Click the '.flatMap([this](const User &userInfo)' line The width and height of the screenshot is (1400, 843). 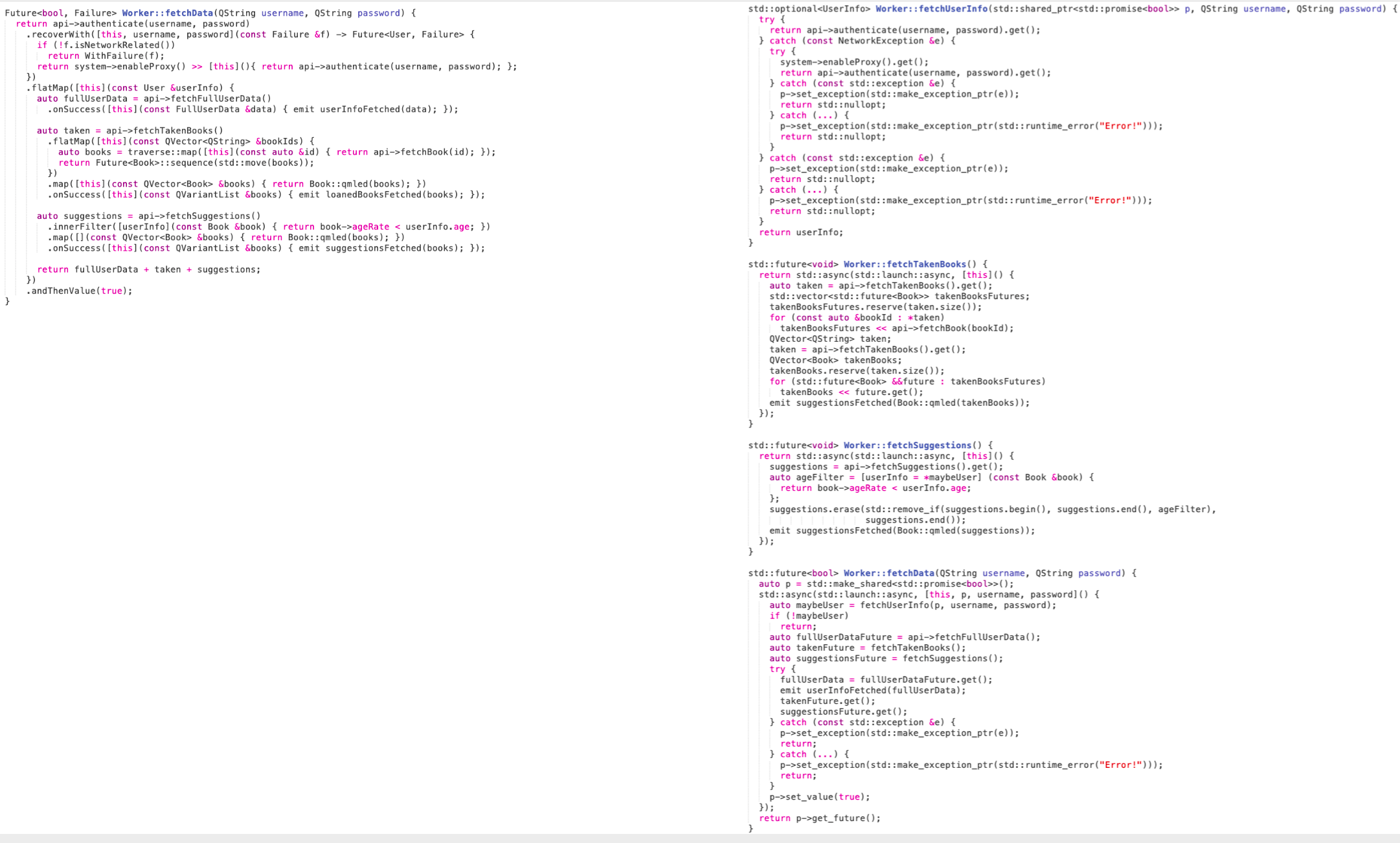130,88
